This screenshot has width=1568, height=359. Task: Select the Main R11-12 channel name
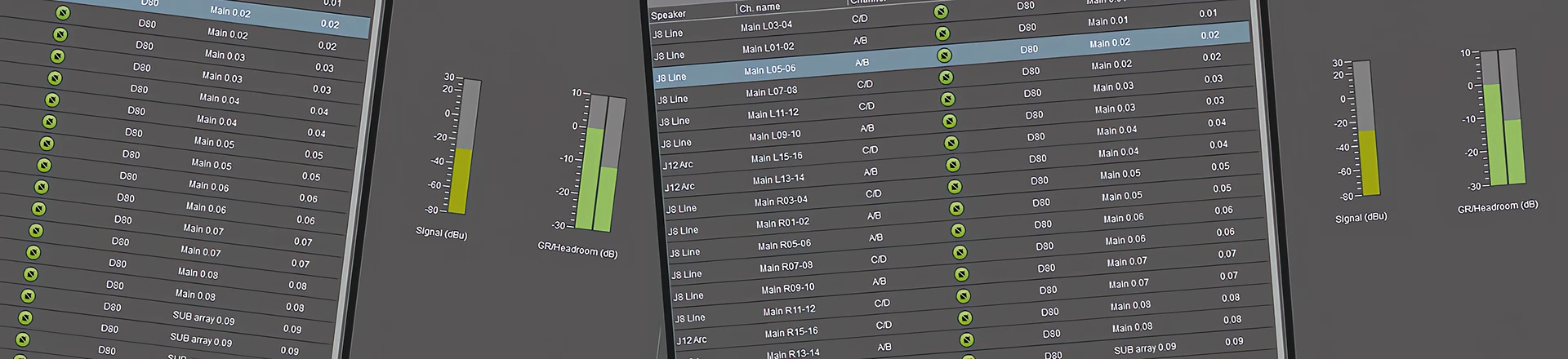789,310
